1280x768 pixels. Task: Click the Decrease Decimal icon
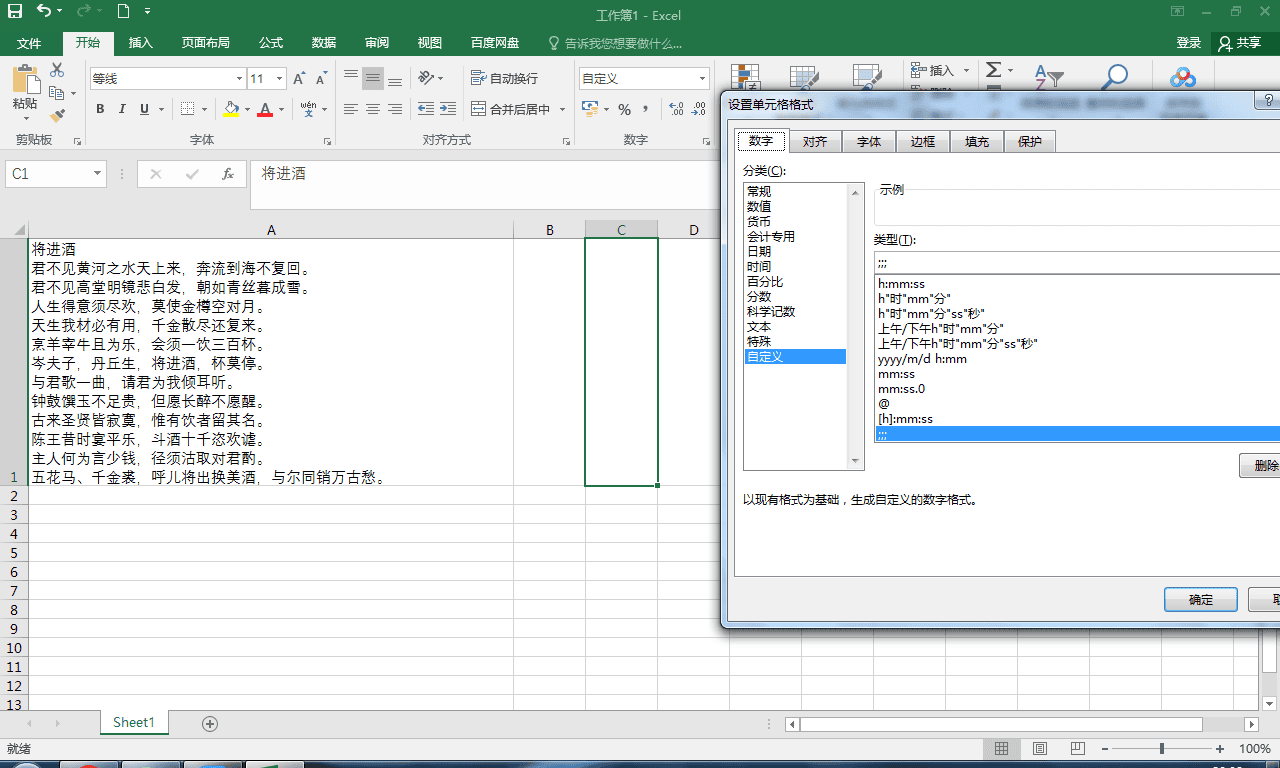point(699,109)
